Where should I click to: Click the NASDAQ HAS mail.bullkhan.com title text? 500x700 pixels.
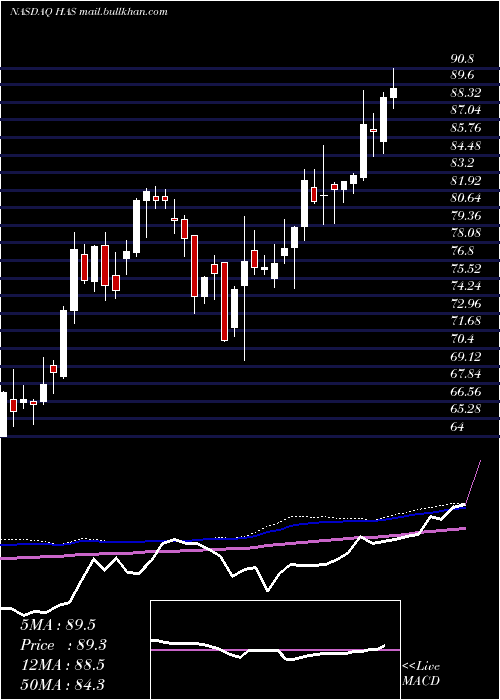pyautogui.click(x=88, y=11)
